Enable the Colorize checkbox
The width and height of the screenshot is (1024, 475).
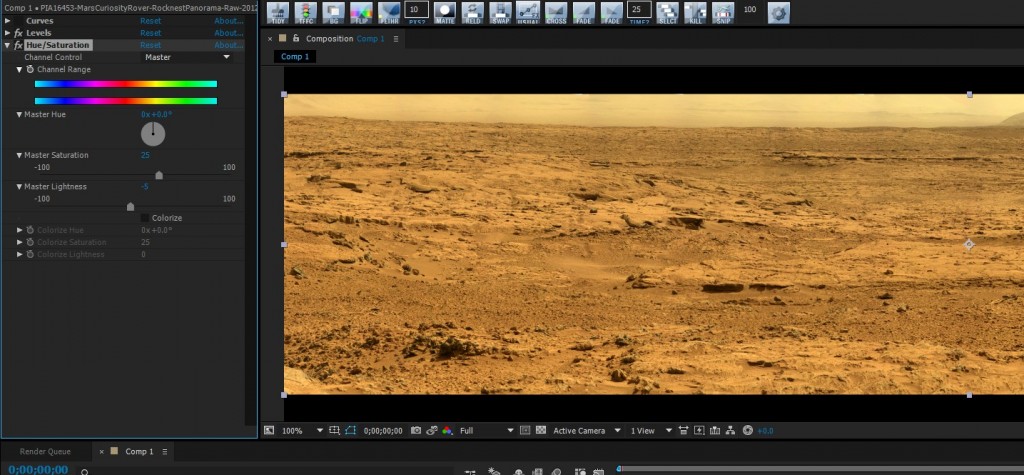pyautogui.click(x=145, y=218)
